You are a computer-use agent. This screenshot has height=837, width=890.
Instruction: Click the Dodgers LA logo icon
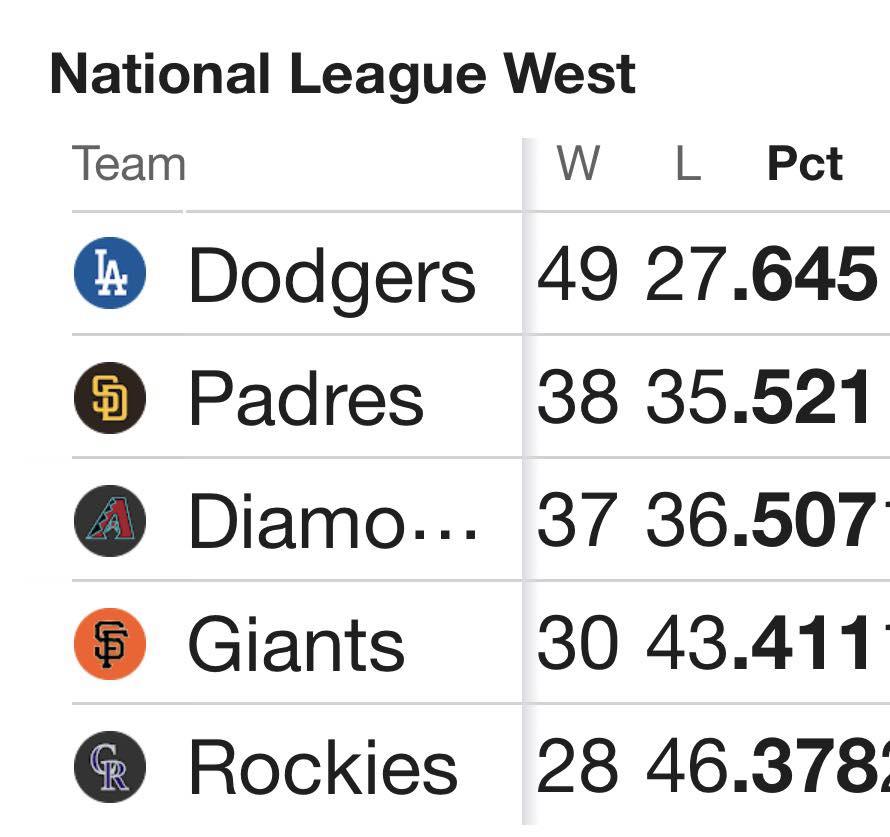pyautogui.click(x=110, y=273)
